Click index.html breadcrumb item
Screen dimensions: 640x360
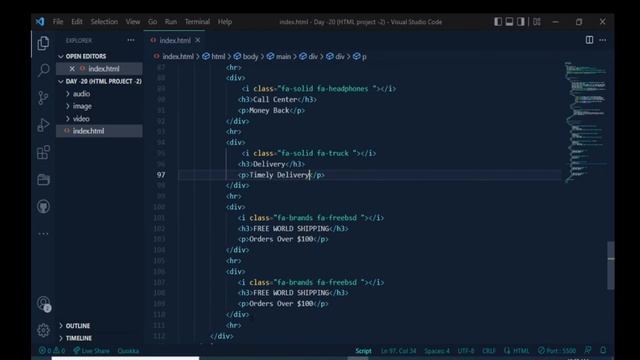click(178, 56)
